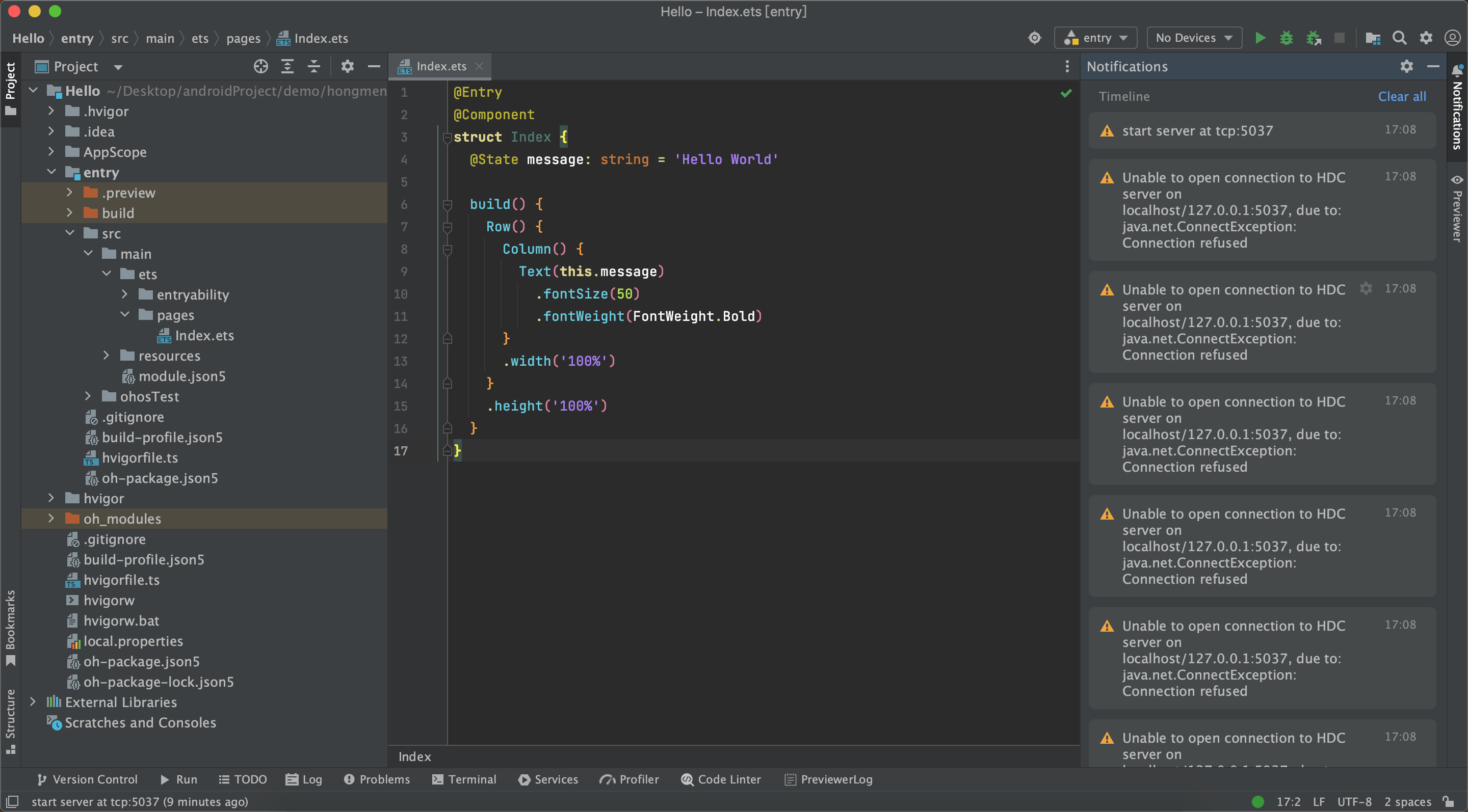
Task: Run the entry configuration
Action: 1260,38
